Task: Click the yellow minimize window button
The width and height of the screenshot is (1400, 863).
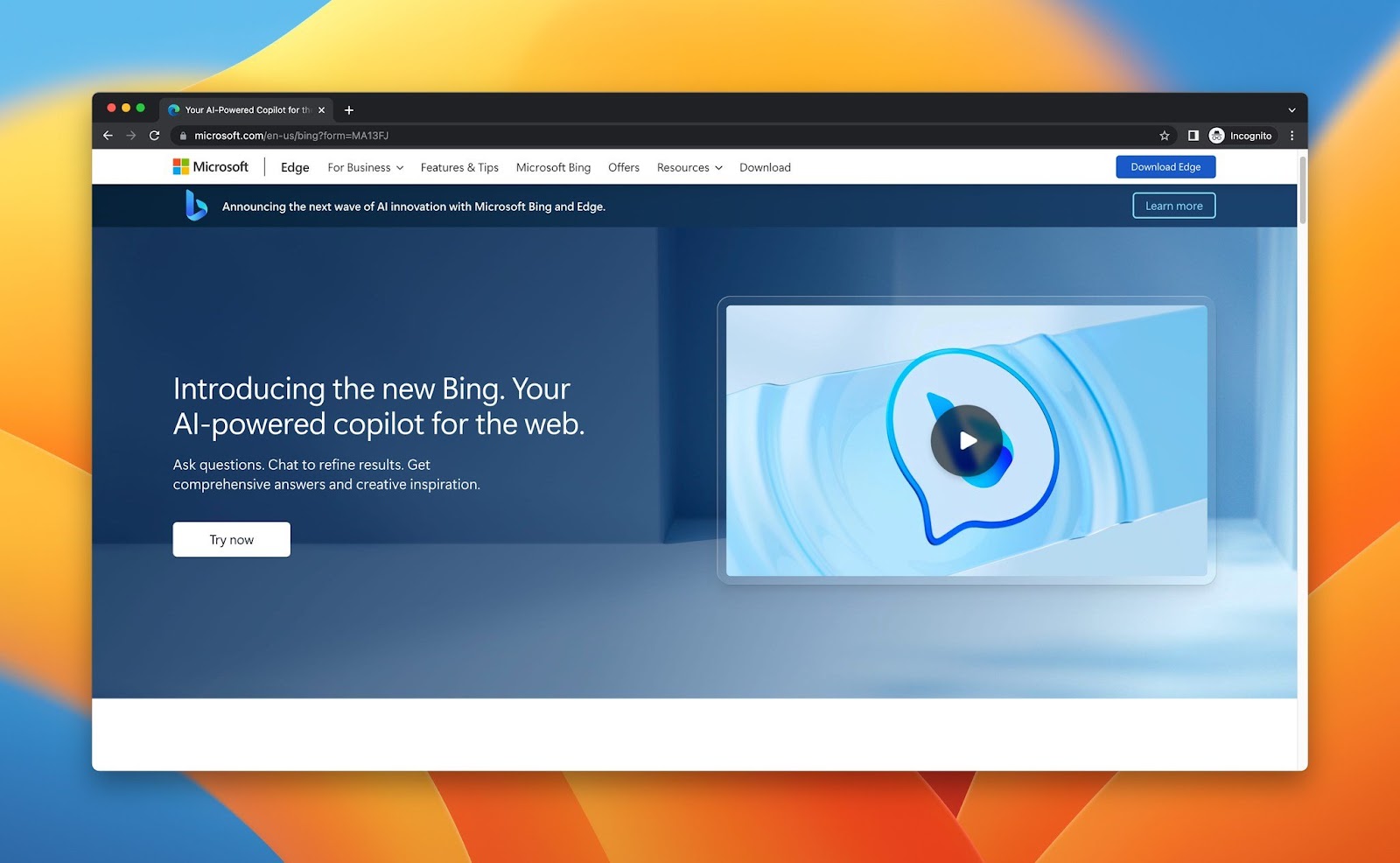Action: [x=126, y=108]
